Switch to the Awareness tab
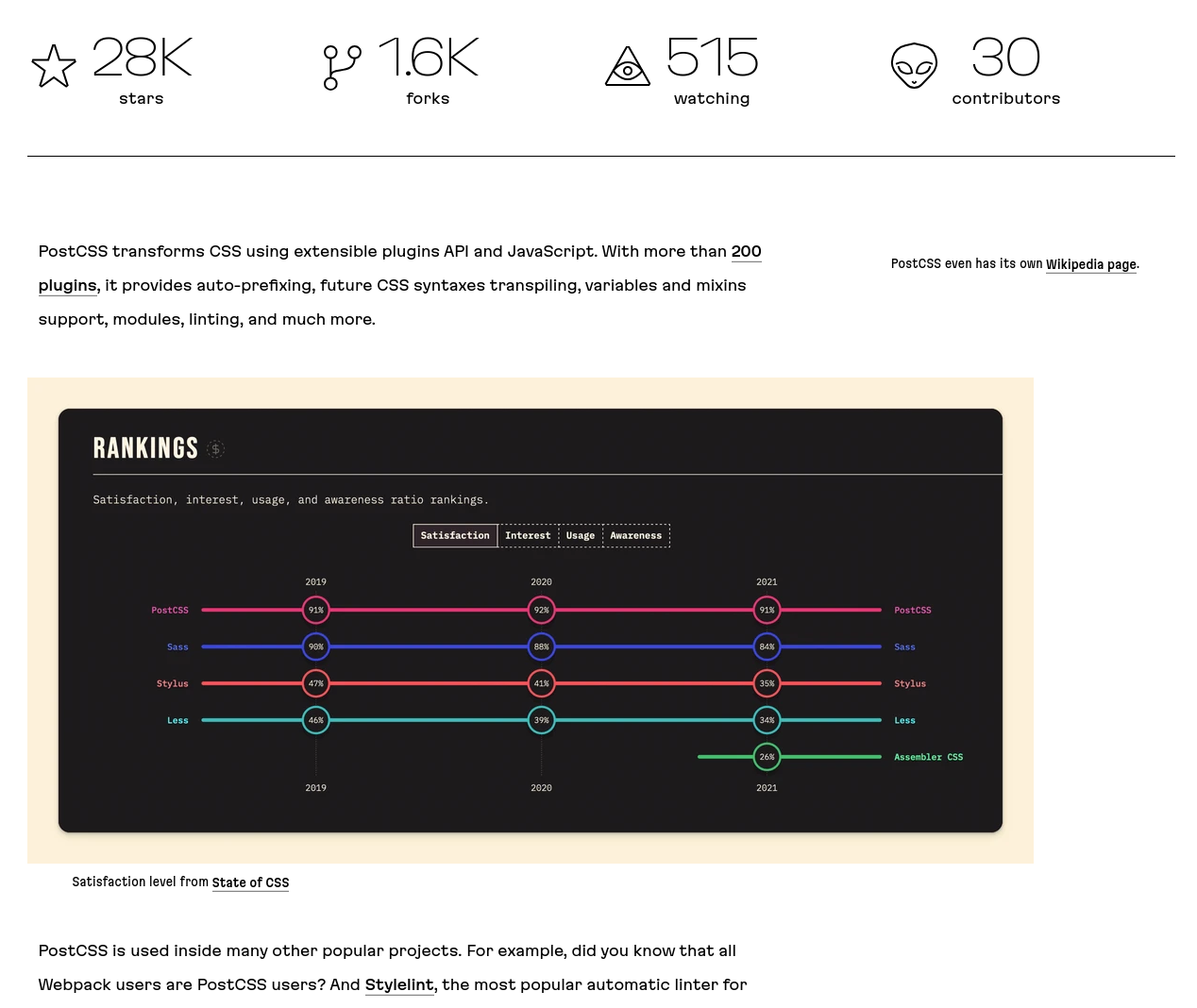The image size is (1197, 1008). pos(636,536)
